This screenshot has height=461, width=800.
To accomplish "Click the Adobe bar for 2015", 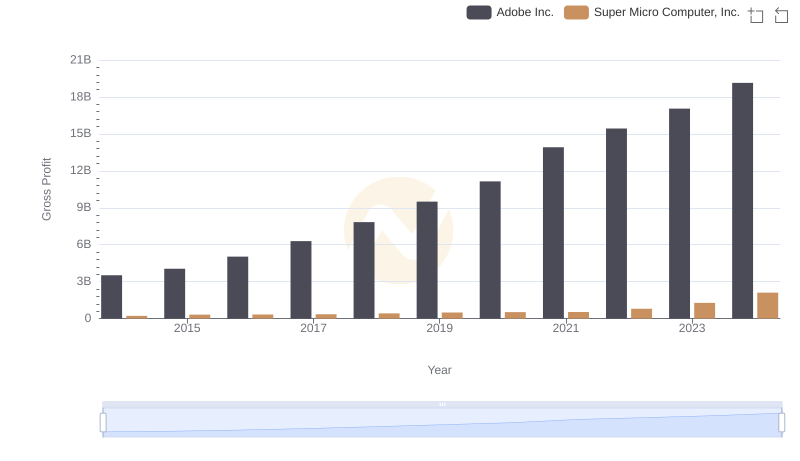I will [174, 294].
